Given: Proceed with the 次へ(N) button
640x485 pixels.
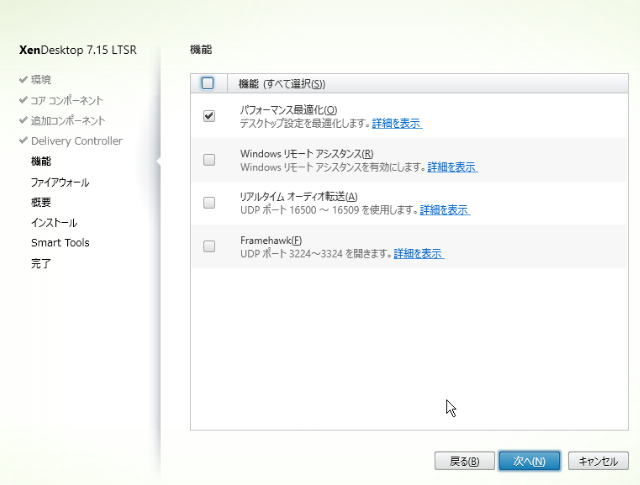Looking at the screenshot, I should [x=529, y=461].
